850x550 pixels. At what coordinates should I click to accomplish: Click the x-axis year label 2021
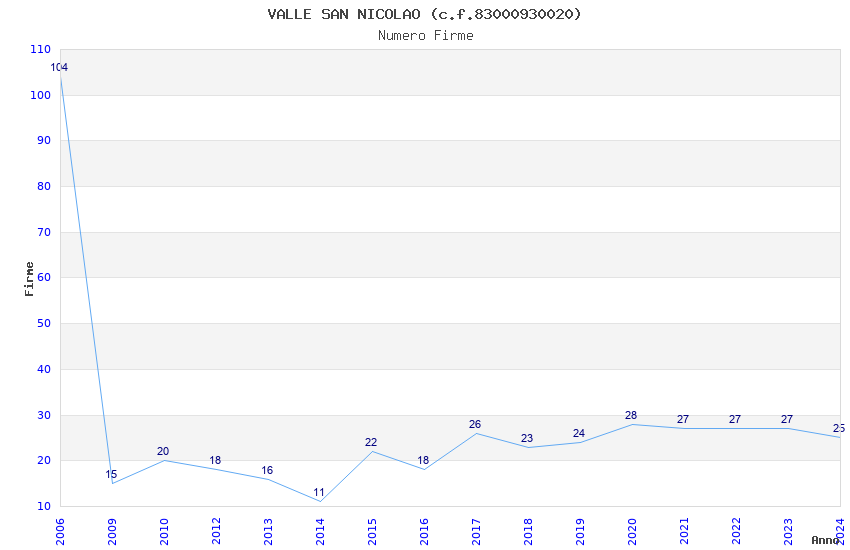click(684, 532)
